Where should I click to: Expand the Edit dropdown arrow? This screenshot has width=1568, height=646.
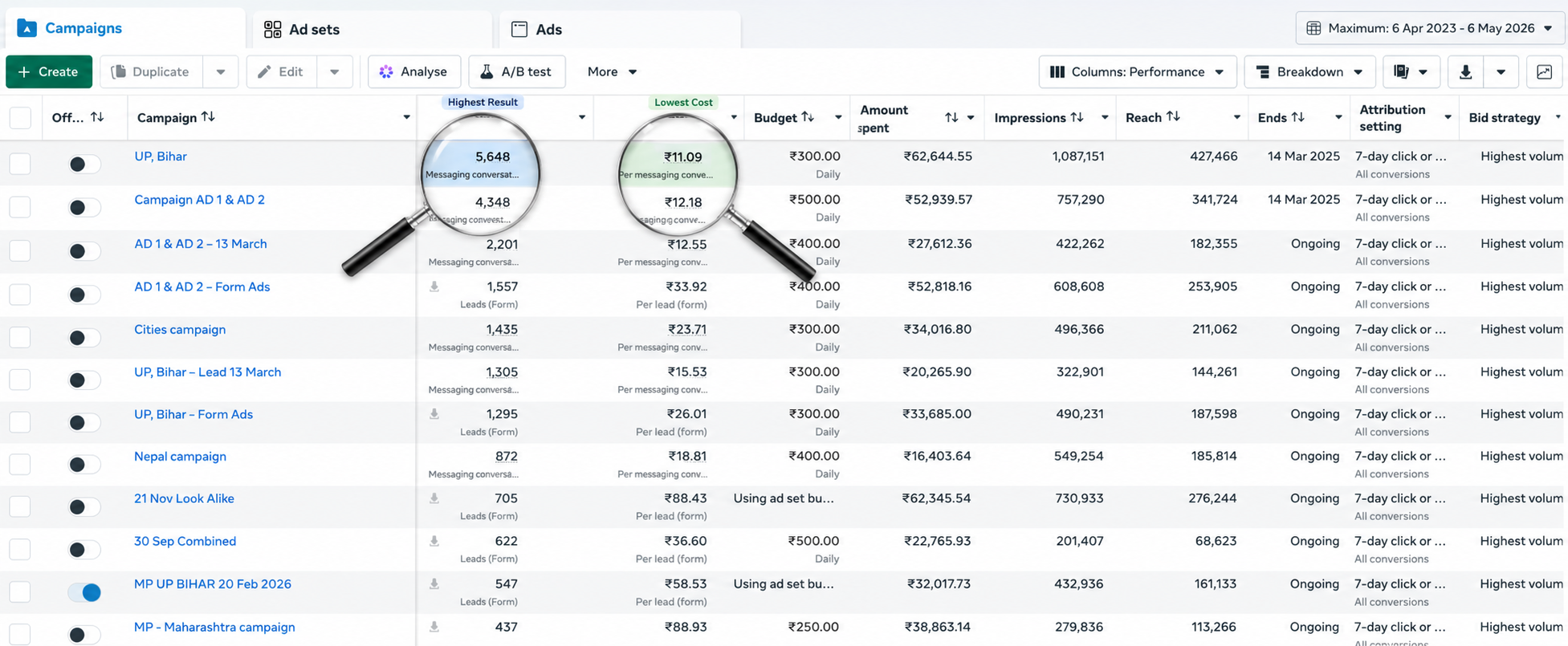pos(335,71)
